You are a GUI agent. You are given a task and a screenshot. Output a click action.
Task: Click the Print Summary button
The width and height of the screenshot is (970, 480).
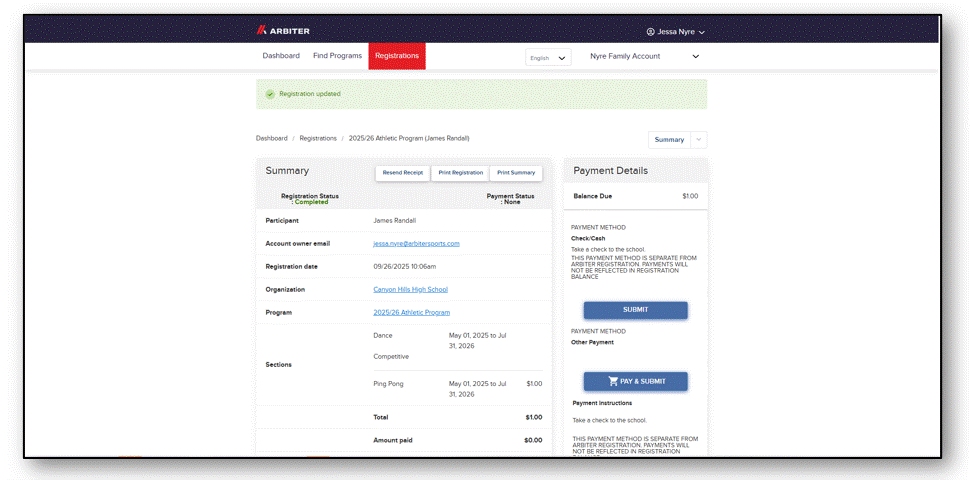[x=516, y=173]
